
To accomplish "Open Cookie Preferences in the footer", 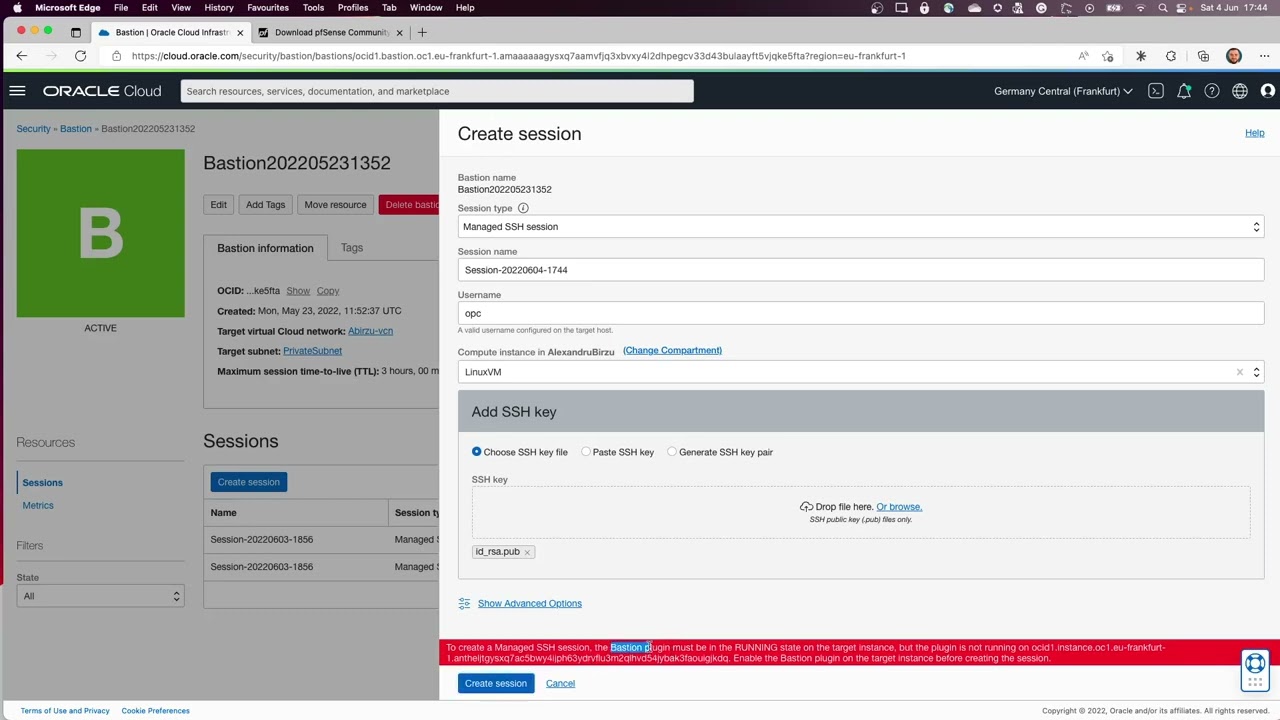I will 155,711.
